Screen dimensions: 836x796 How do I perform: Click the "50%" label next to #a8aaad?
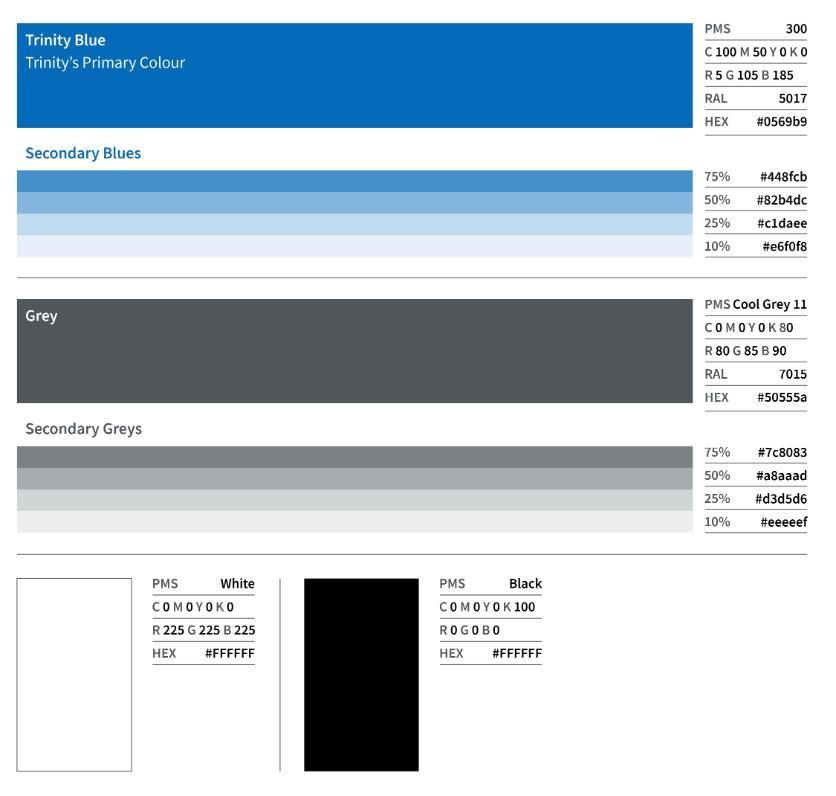coord(717,476)
